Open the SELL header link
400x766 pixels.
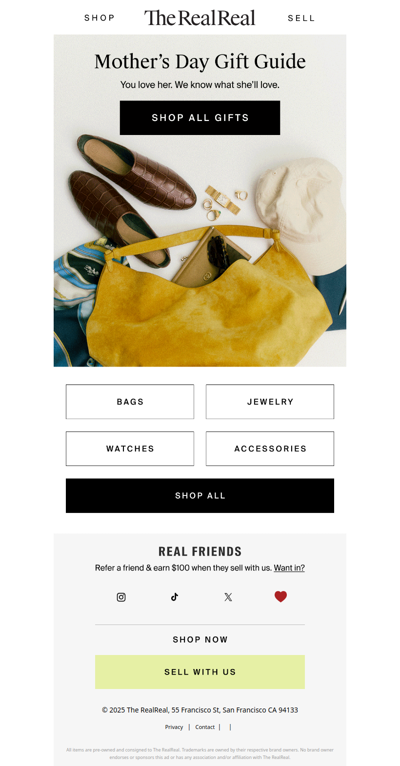[301, 19]
